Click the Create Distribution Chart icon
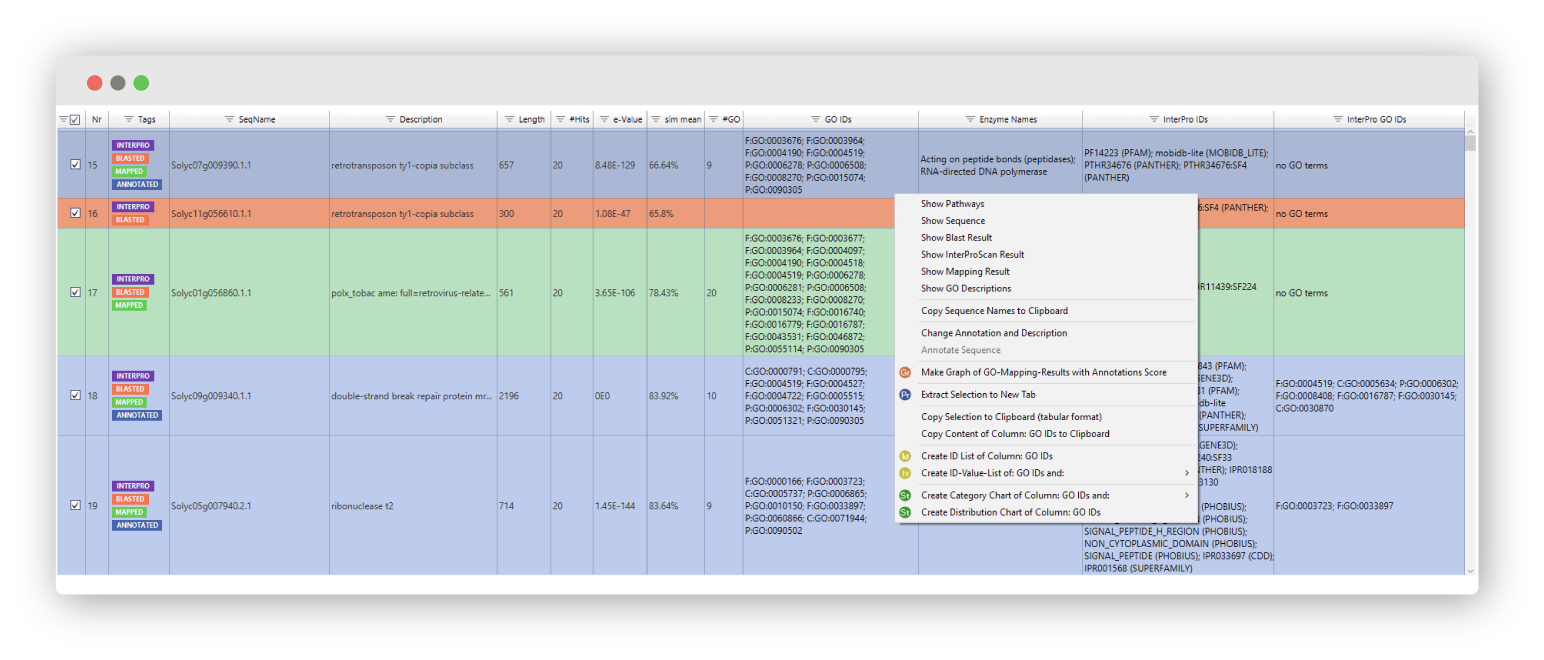This screenshot has width=1544, height=660. [905, 512]
